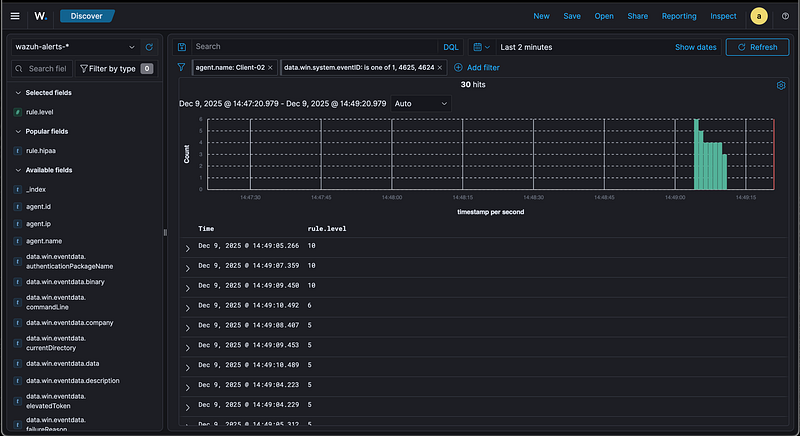Expand the 14:49:10.492 log row
The height and width of the screenshot is (436, 800).
[187, 308]
